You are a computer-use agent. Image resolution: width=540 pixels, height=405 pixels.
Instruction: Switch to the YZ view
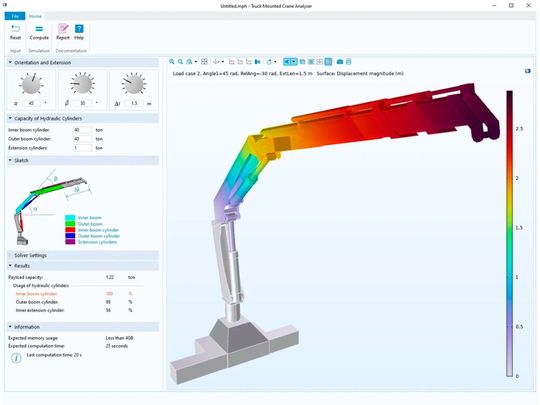240,62
